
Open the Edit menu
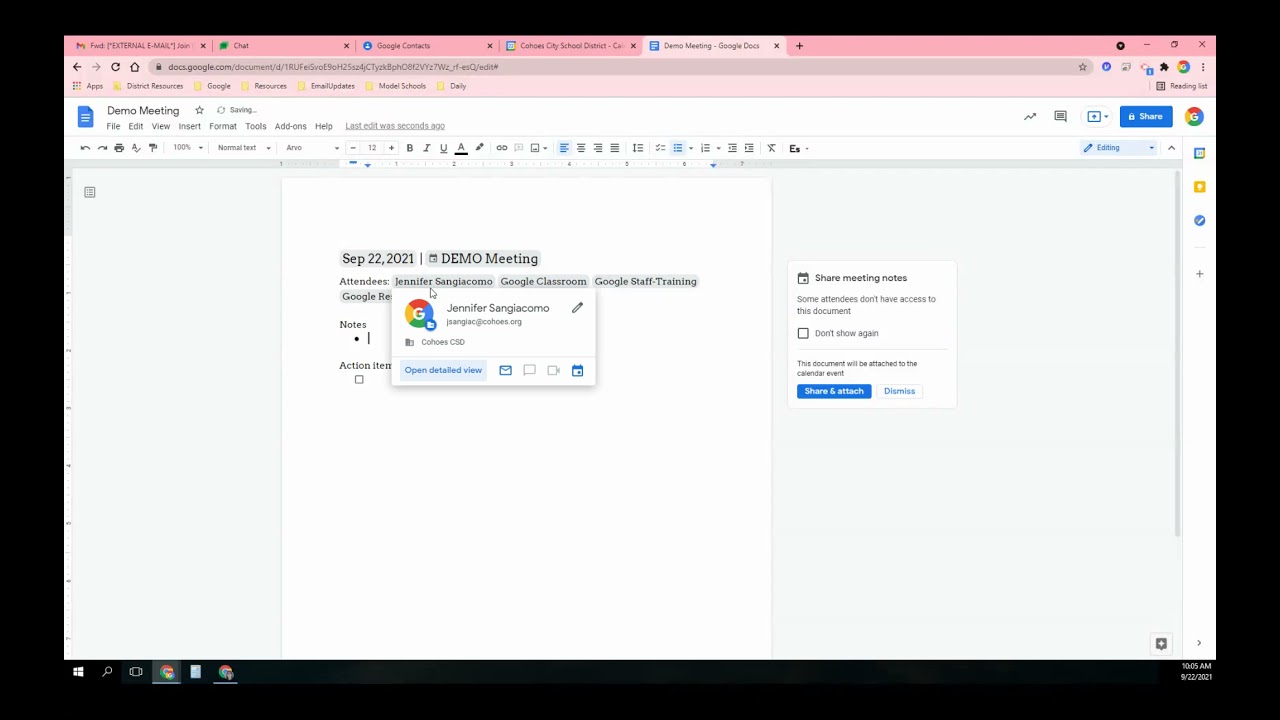point(136,126)
